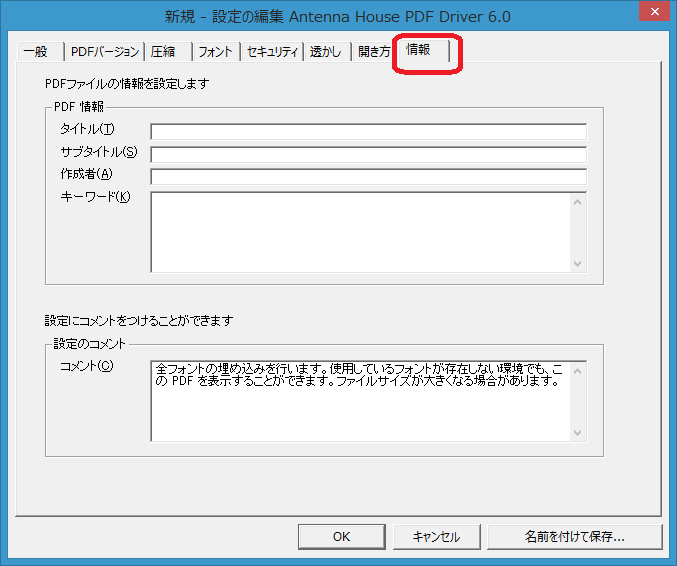Click the サブタイトル(S) label
The width and height of the screenshot is (677, 566).
(x=99, y=152)
